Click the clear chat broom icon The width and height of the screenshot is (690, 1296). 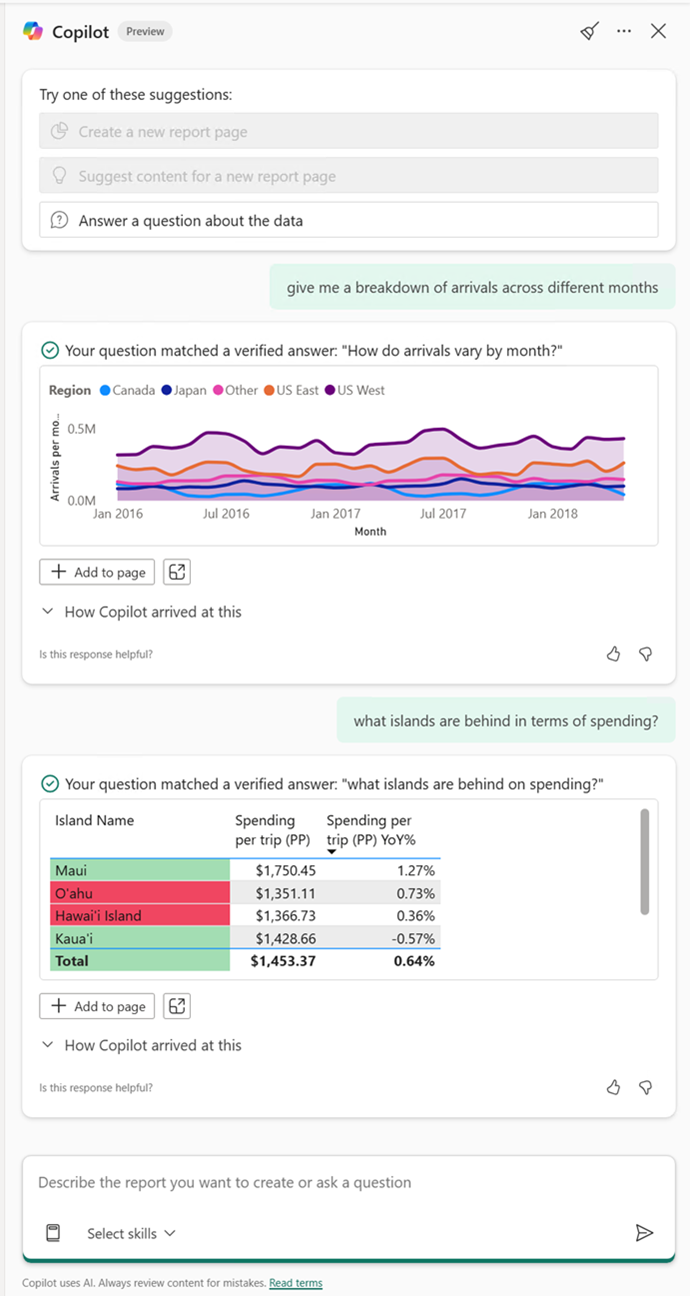(590, 31)
